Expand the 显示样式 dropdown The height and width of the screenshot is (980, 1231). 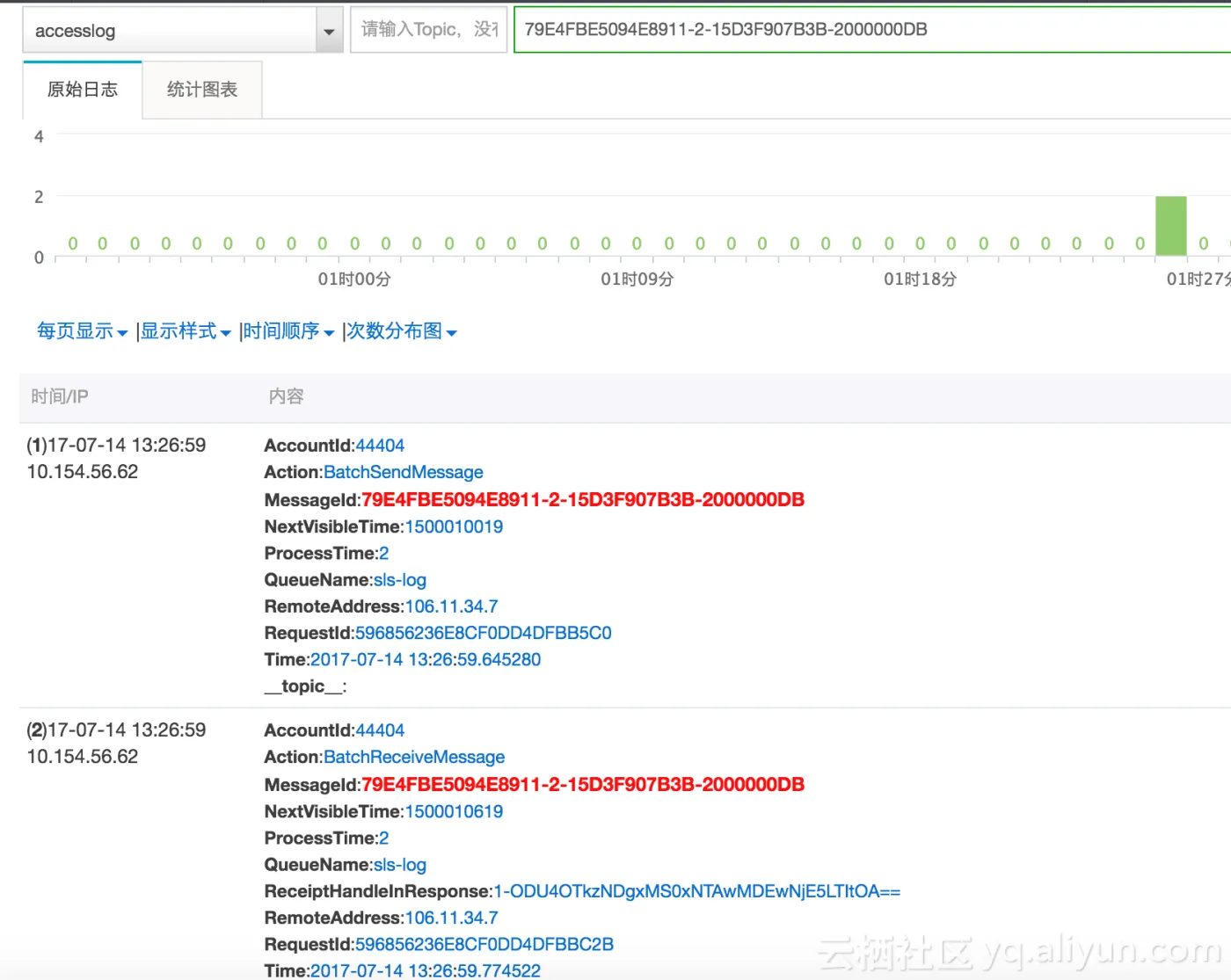coord(186,331)
